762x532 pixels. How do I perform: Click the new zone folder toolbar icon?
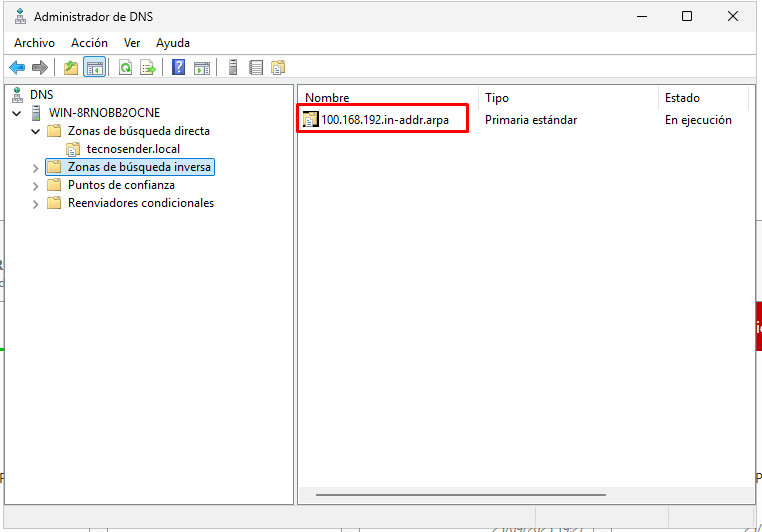(x=278, y=67)
